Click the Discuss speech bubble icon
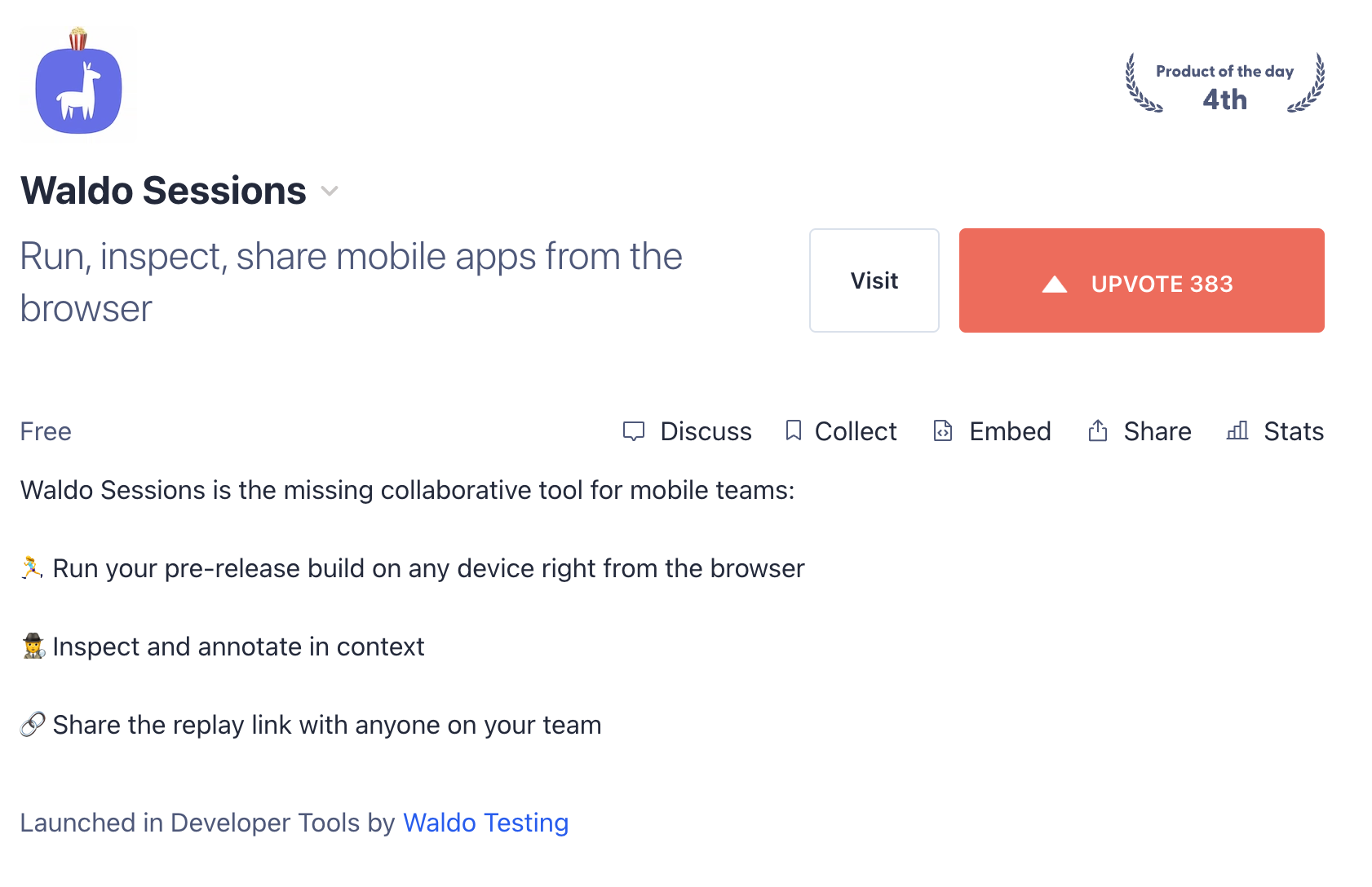Viewport: 1372px width, 887px height. coord(634,431)
